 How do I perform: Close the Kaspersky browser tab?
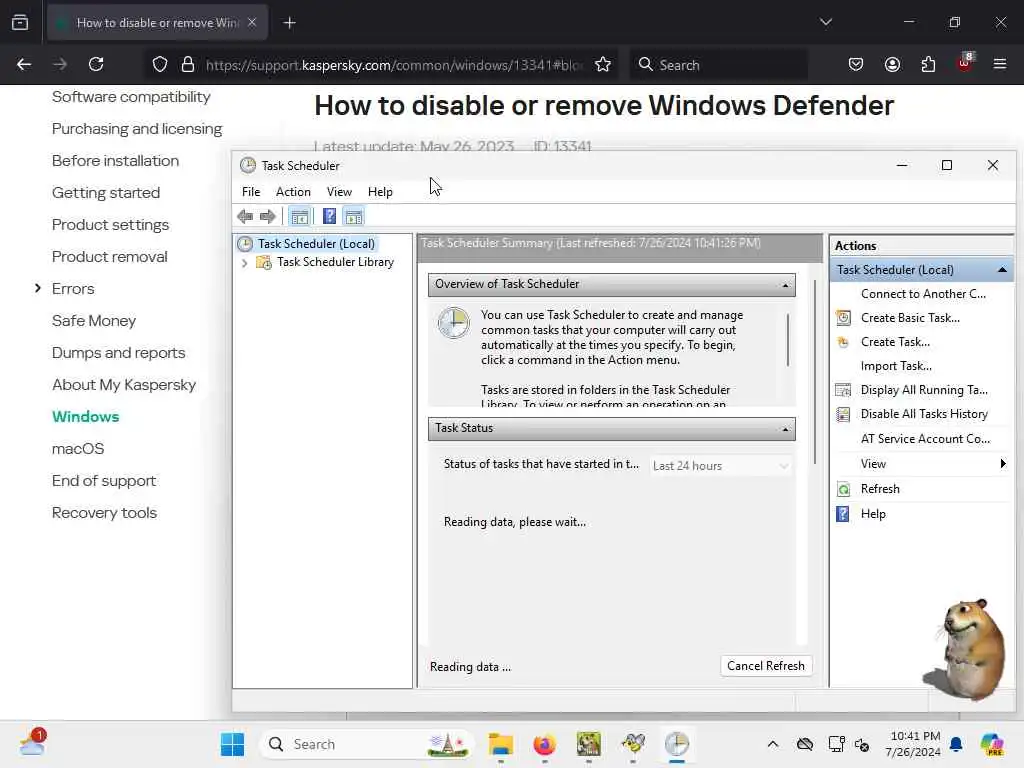[x=252, y=22]
